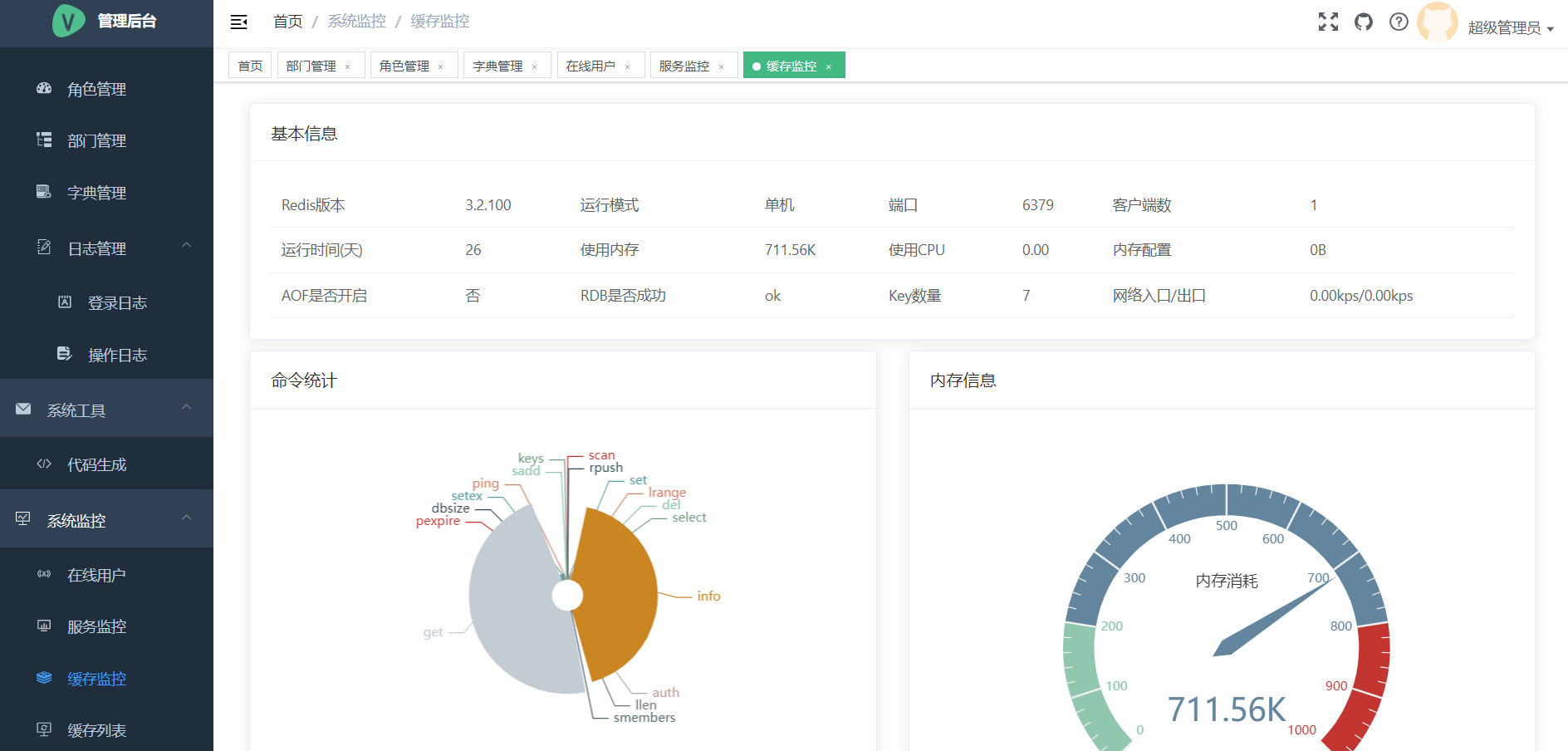Click the 缓存列表 sidebar icon
This screenshot has height=751, width=1568.
44,729
